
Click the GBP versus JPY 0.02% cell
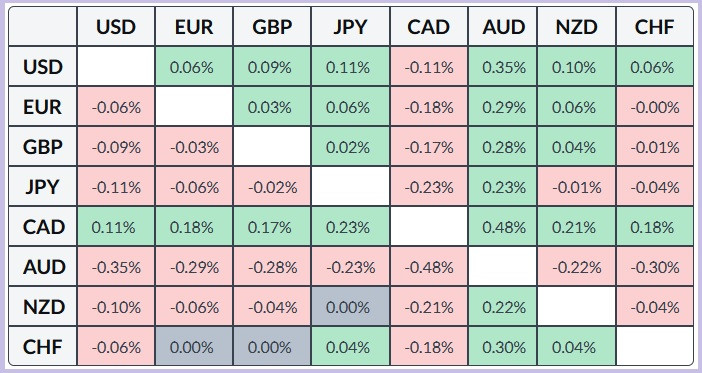(x=351, y=146)
